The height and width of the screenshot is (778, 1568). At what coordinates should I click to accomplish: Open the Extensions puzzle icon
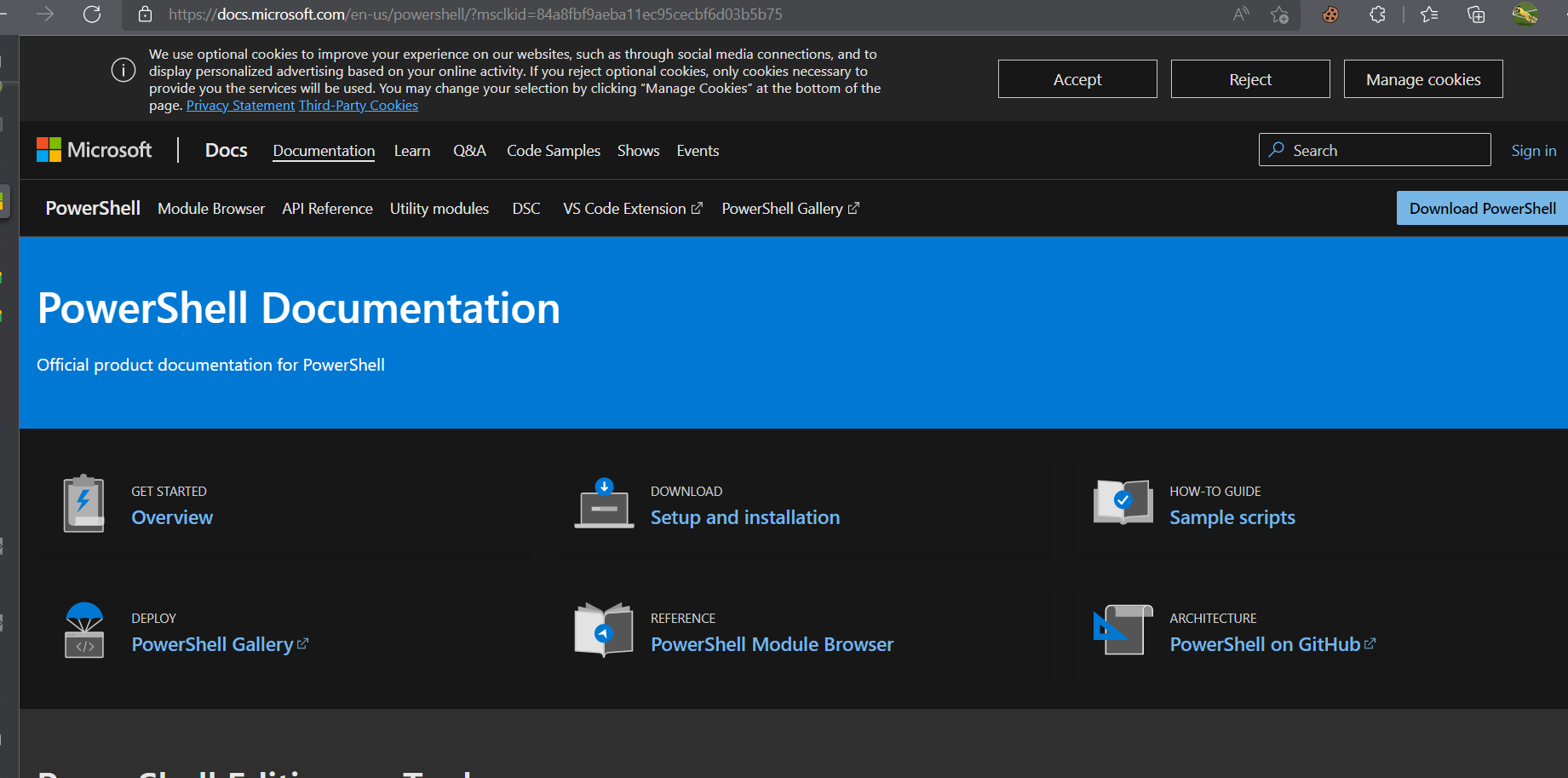1377,14
